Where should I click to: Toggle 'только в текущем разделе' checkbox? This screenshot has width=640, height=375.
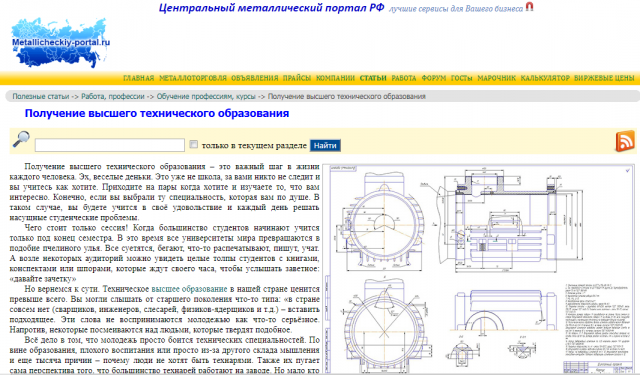point(193,144)
